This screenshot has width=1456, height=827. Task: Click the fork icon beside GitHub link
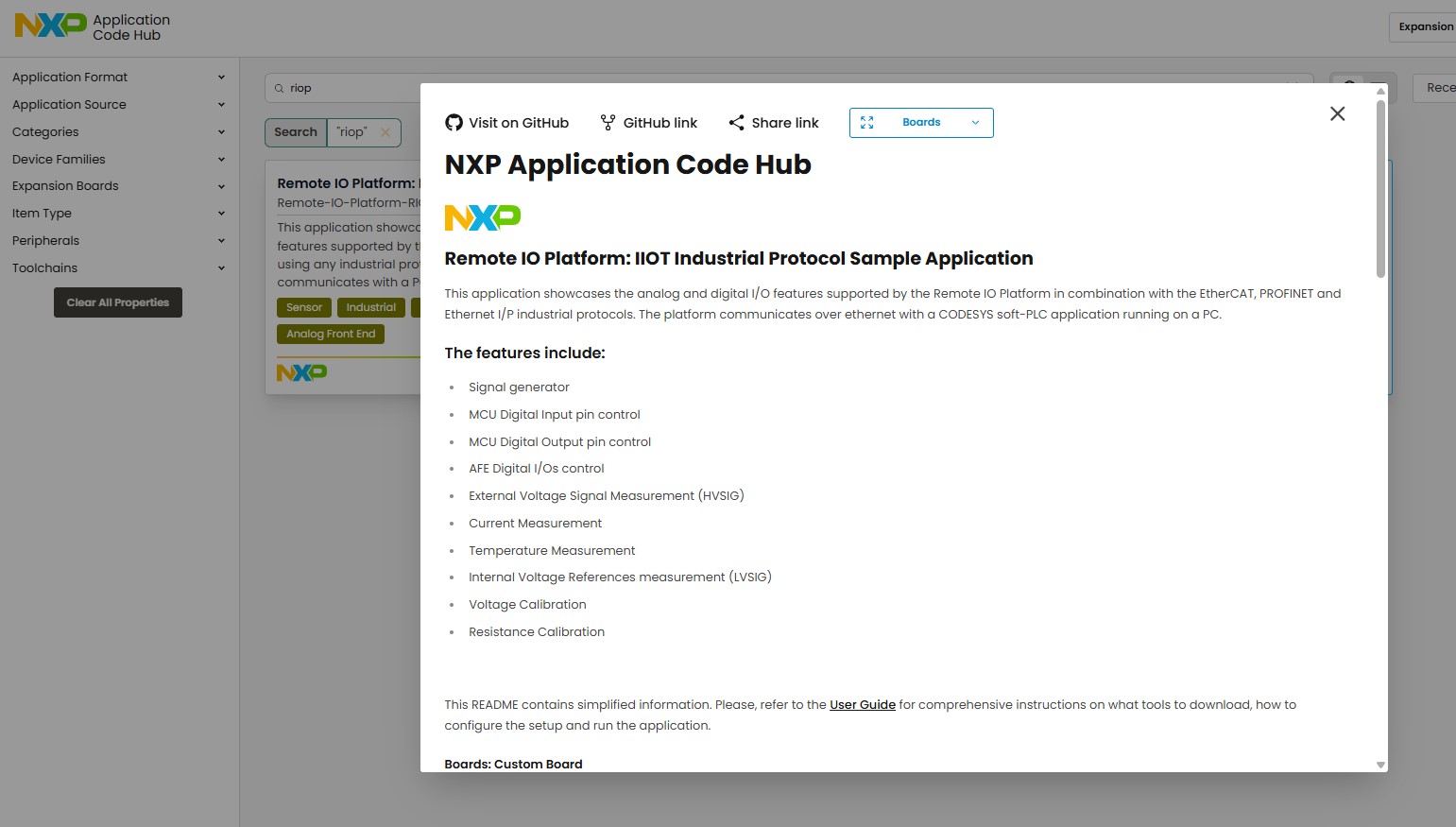608,123
